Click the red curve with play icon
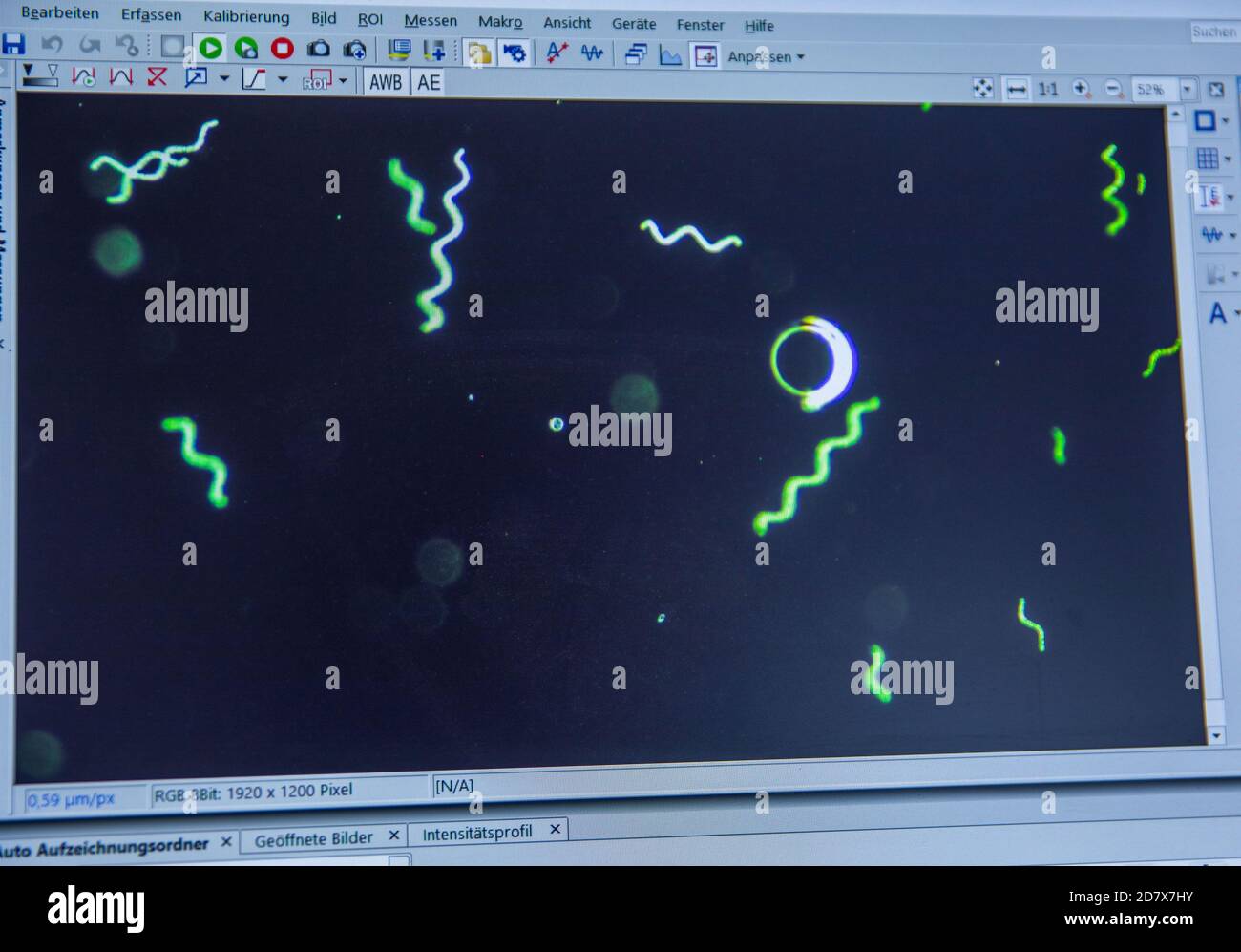This screenshot has width=1241, height=952. point(84,76)
